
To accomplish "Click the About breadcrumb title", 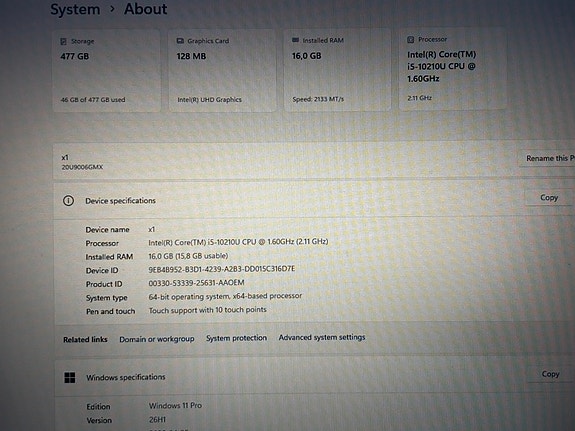I will (x=146, y=9).
